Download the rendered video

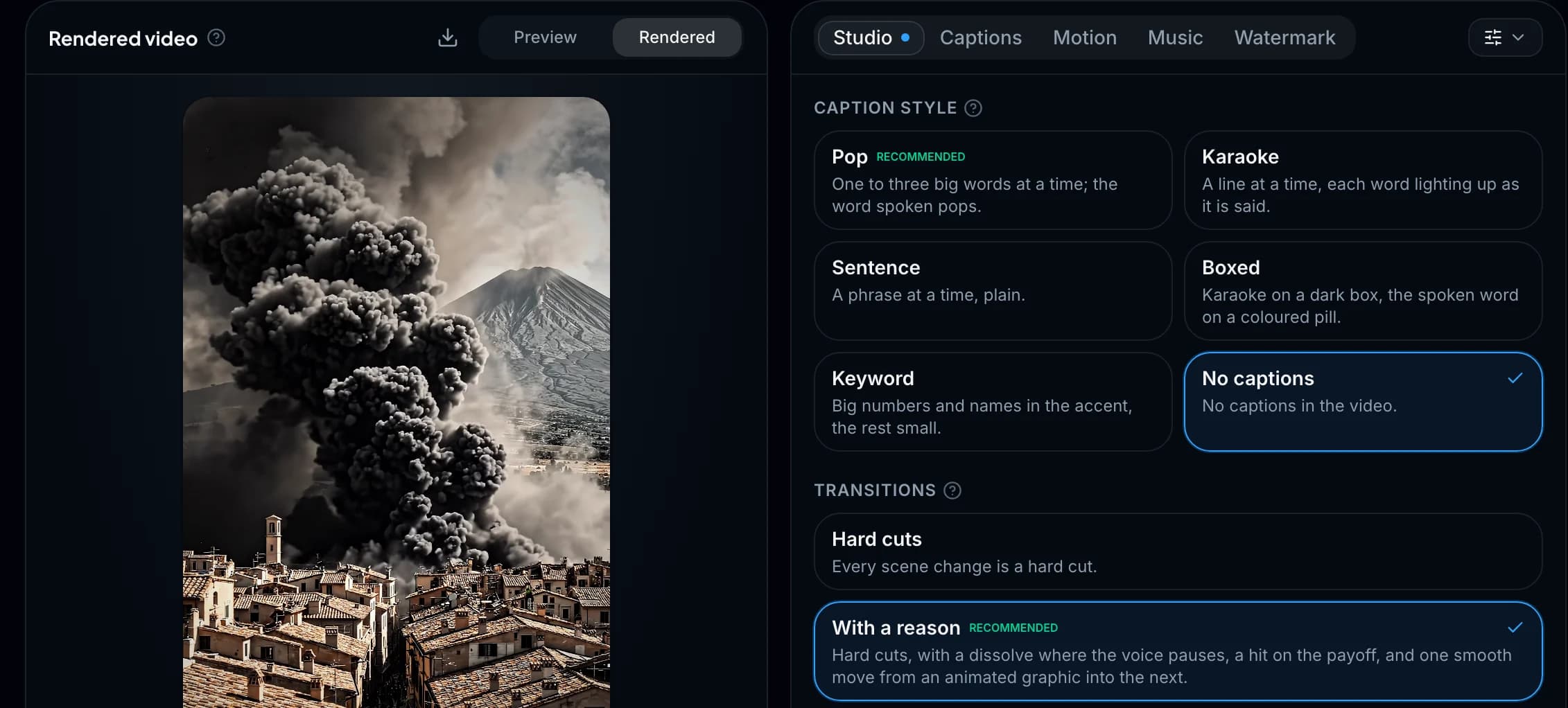448,37
